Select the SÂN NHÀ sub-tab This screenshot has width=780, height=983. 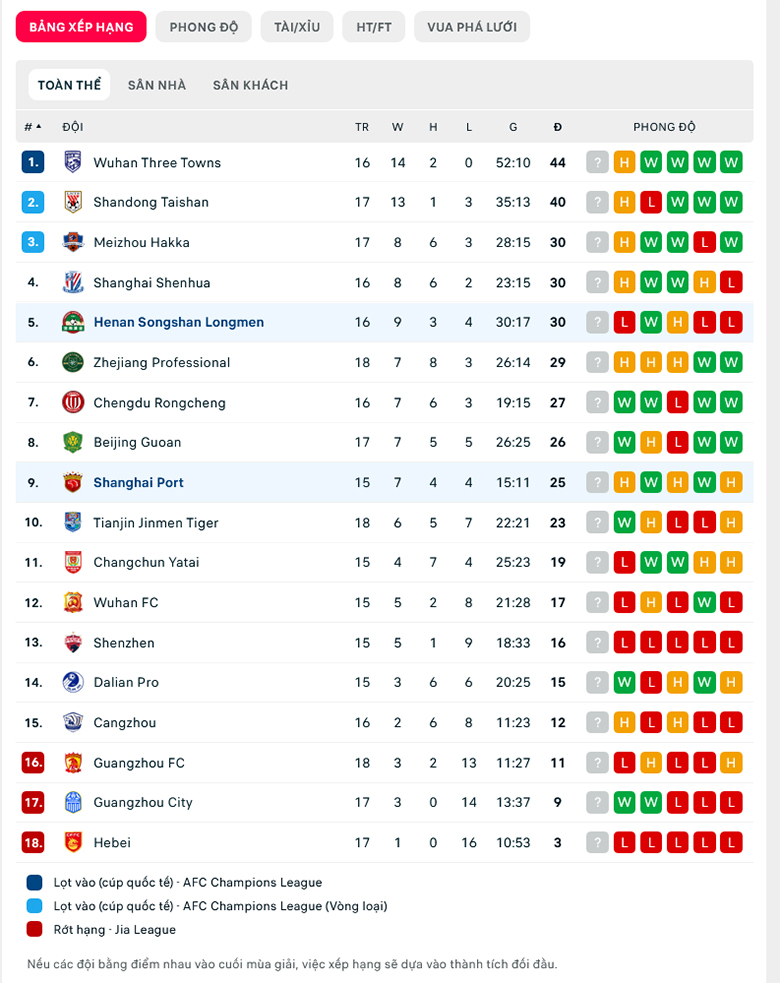coord(157,85)
